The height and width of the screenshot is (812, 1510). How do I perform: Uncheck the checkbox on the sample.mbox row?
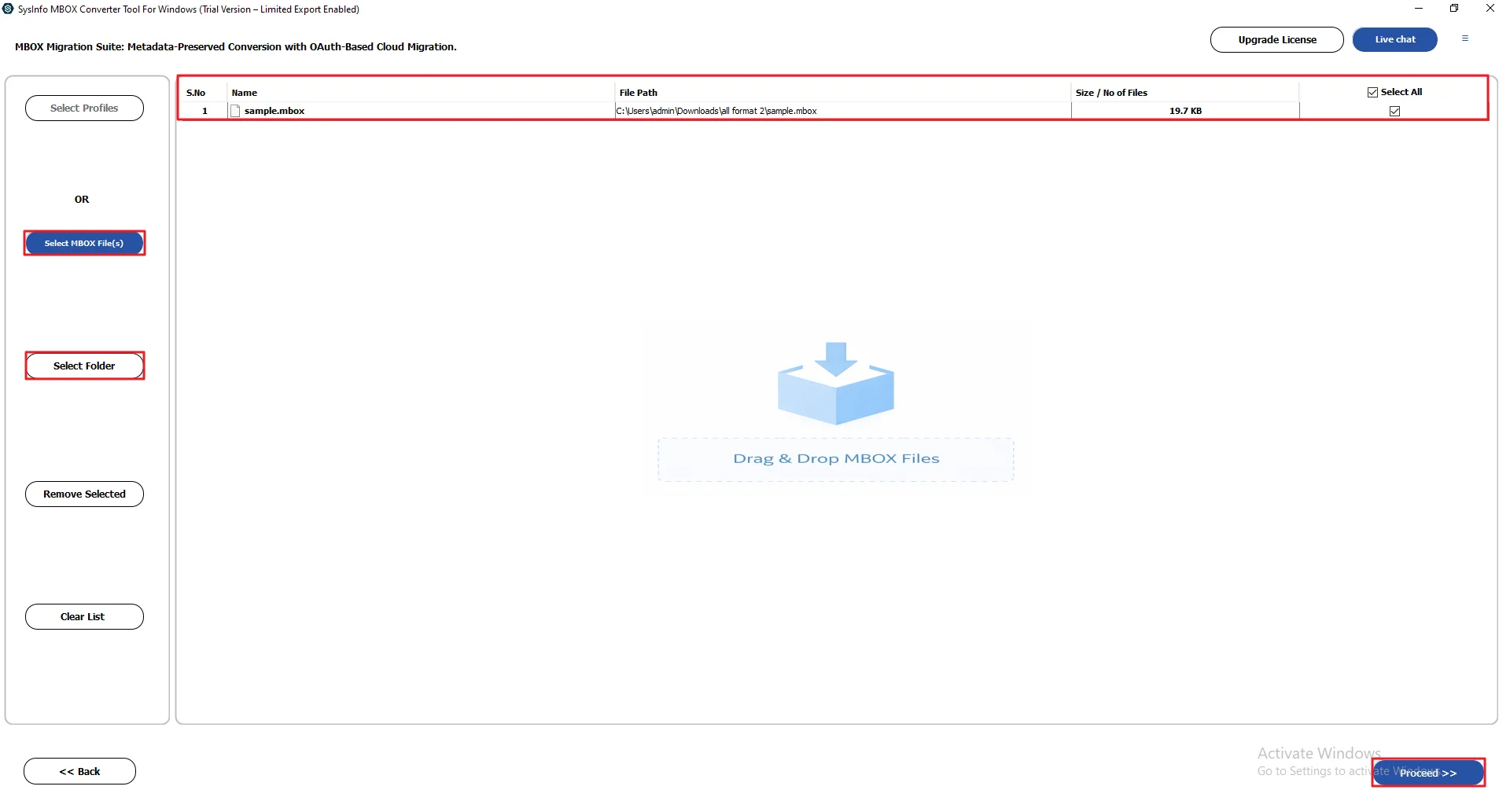[x=1394, y=111]
